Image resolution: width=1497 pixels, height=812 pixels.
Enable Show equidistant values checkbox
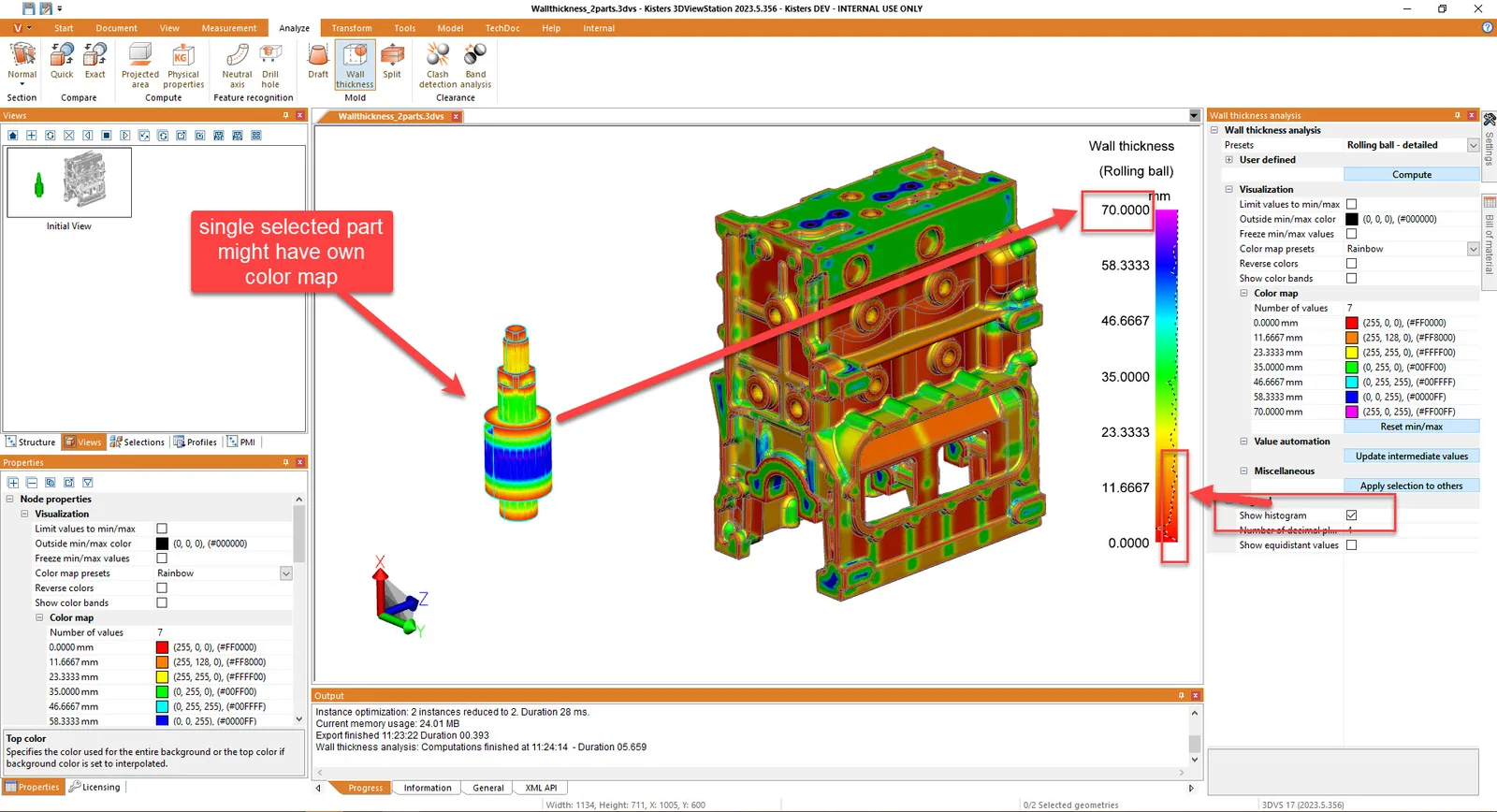(1351, 545)
